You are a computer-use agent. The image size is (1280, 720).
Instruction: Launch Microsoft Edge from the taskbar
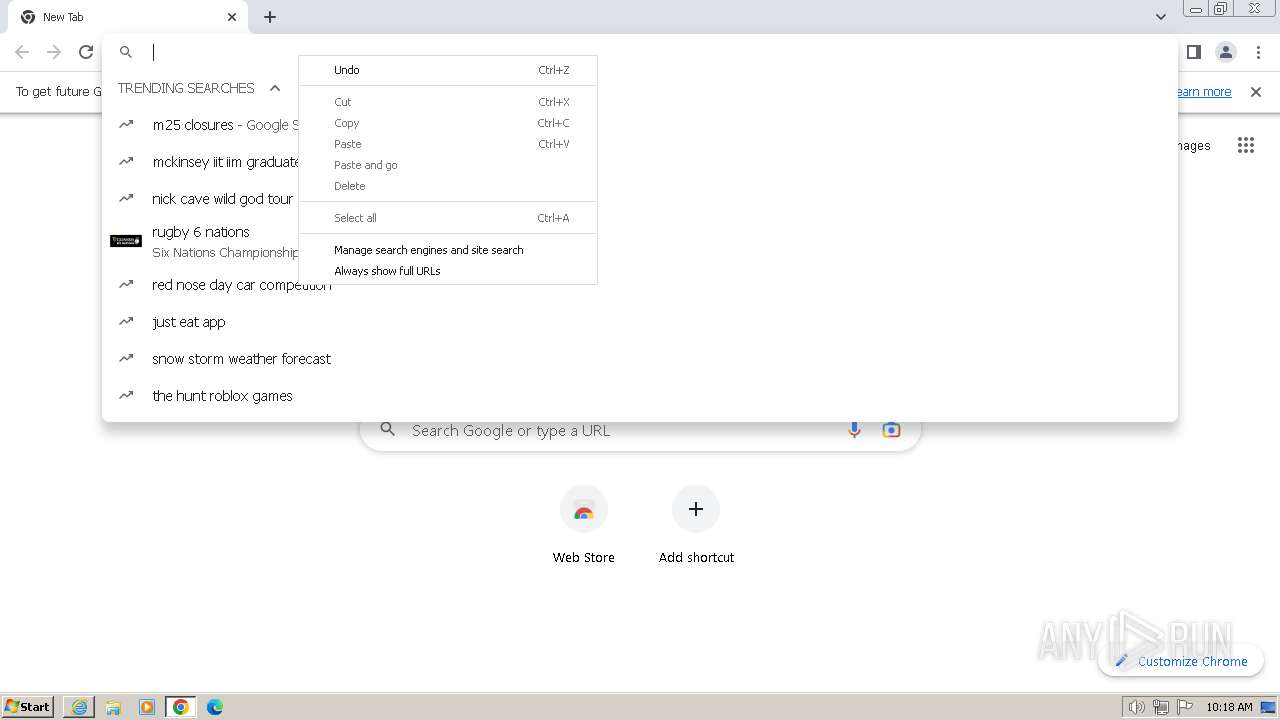point(215,707)
